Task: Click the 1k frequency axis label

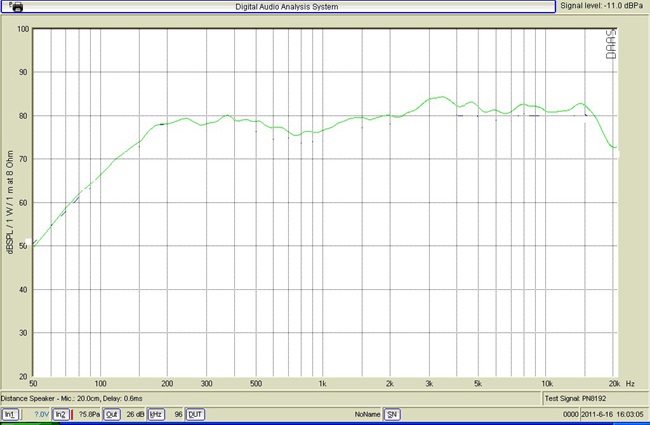Action: 323,384
